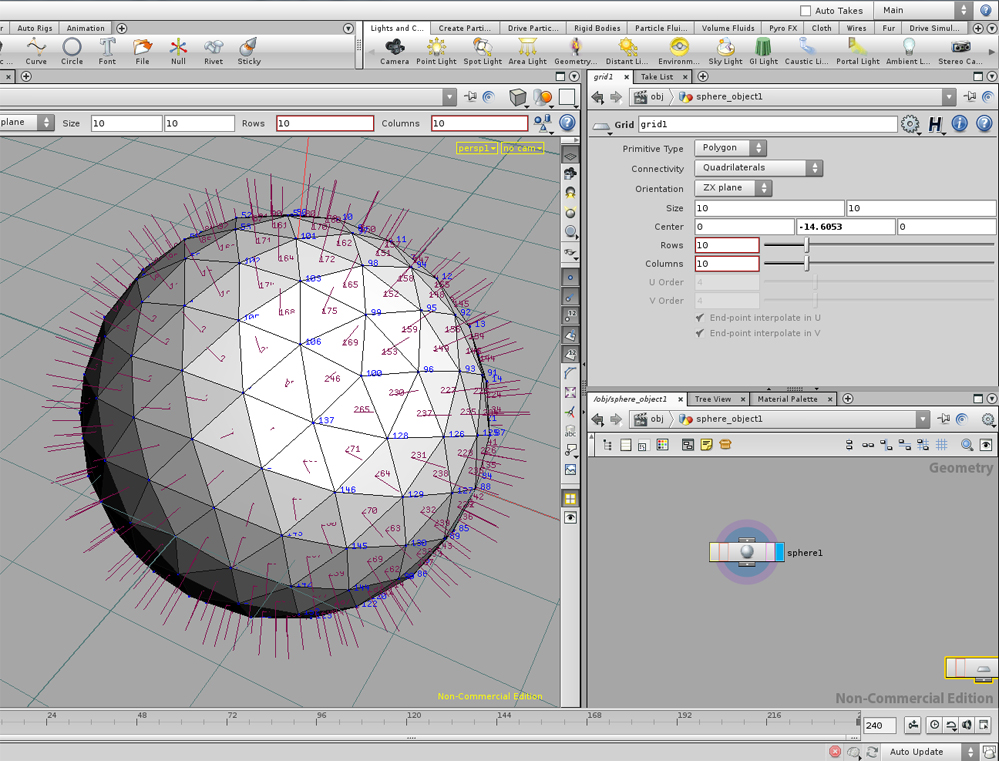The width and height of the screenshot is (999, 761).
Task: Select the Rivet shelf tool
Action: 213,52
